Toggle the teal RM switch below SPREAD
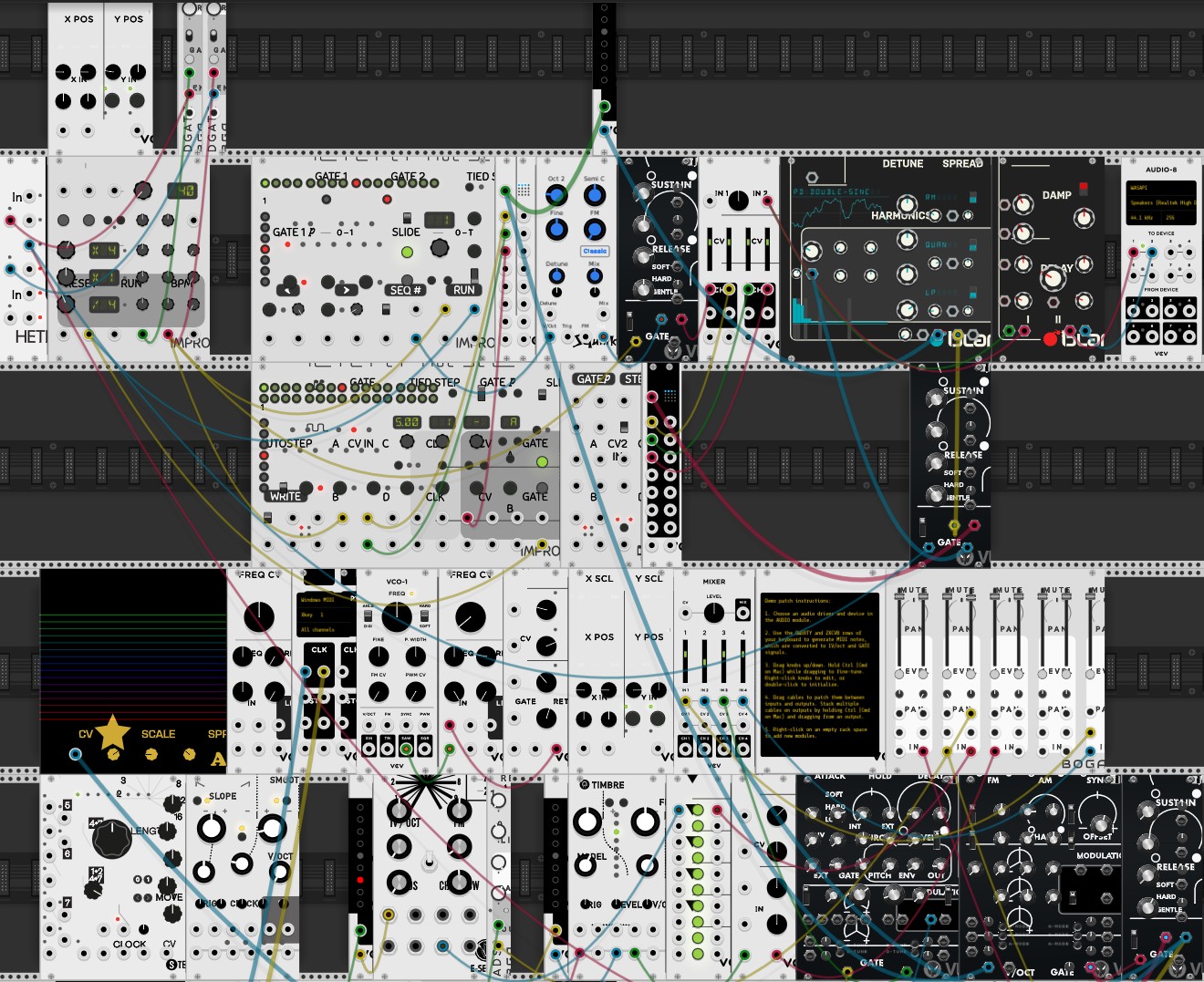Screen dimensions: 1204x982 (973, 197)
